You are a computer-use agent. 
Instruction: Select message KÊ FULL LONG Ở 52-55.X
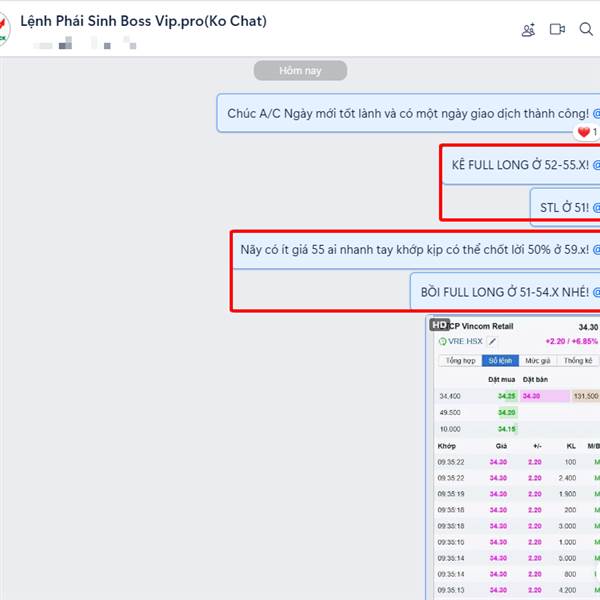pos(521,165)
